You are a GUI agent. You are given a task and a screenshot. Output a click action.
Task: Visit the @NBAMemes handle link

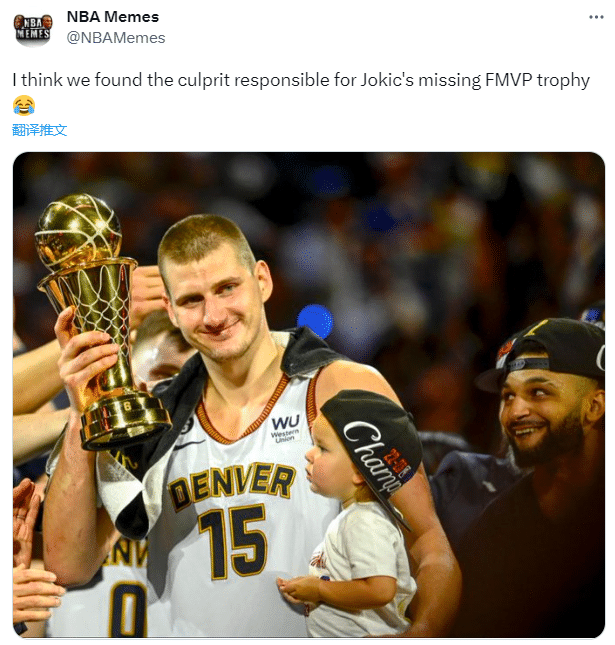click(x=116, y=38)
